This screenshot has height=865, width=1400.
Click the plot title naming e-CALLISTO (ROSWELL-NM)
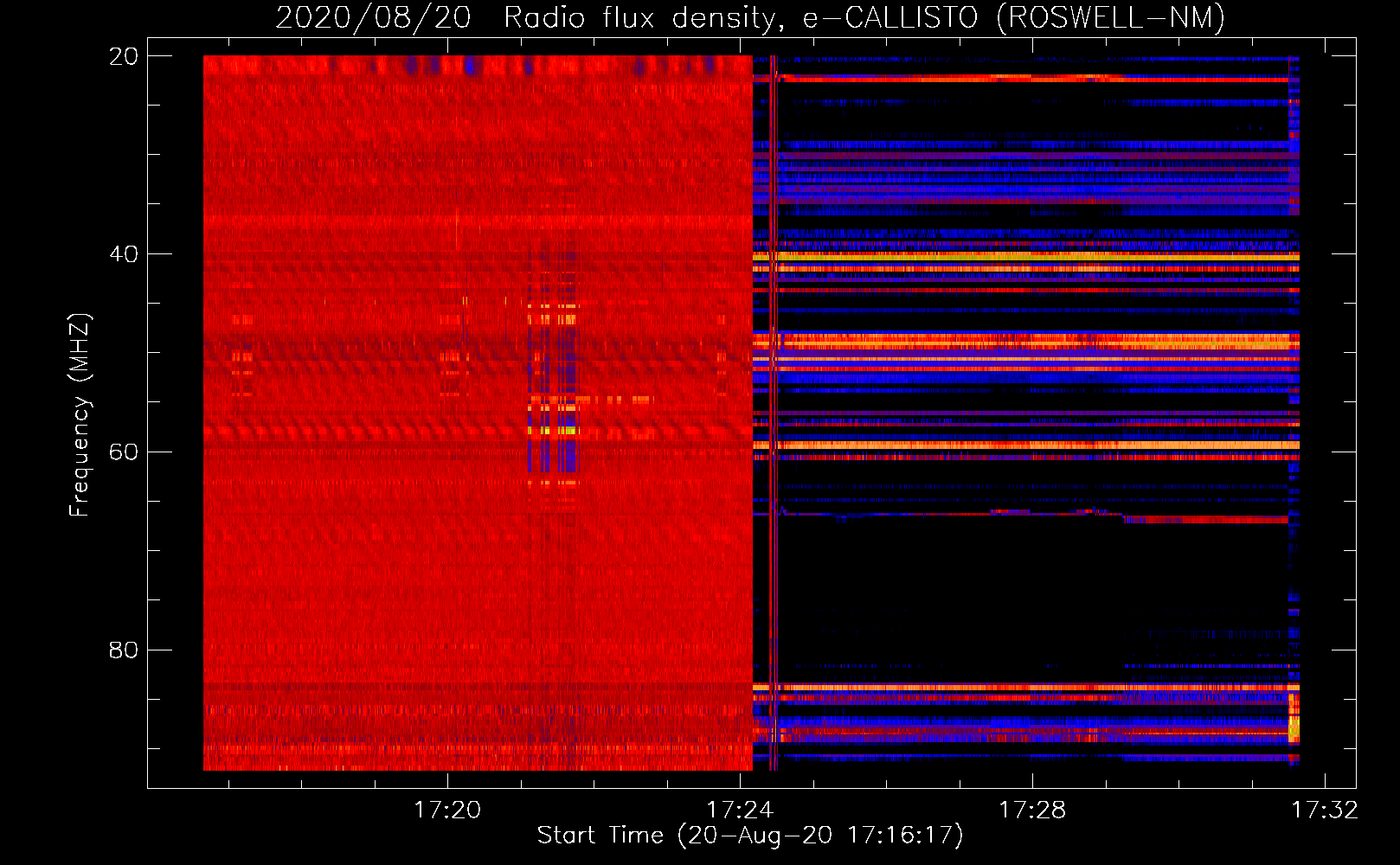(x=750, y=17)
